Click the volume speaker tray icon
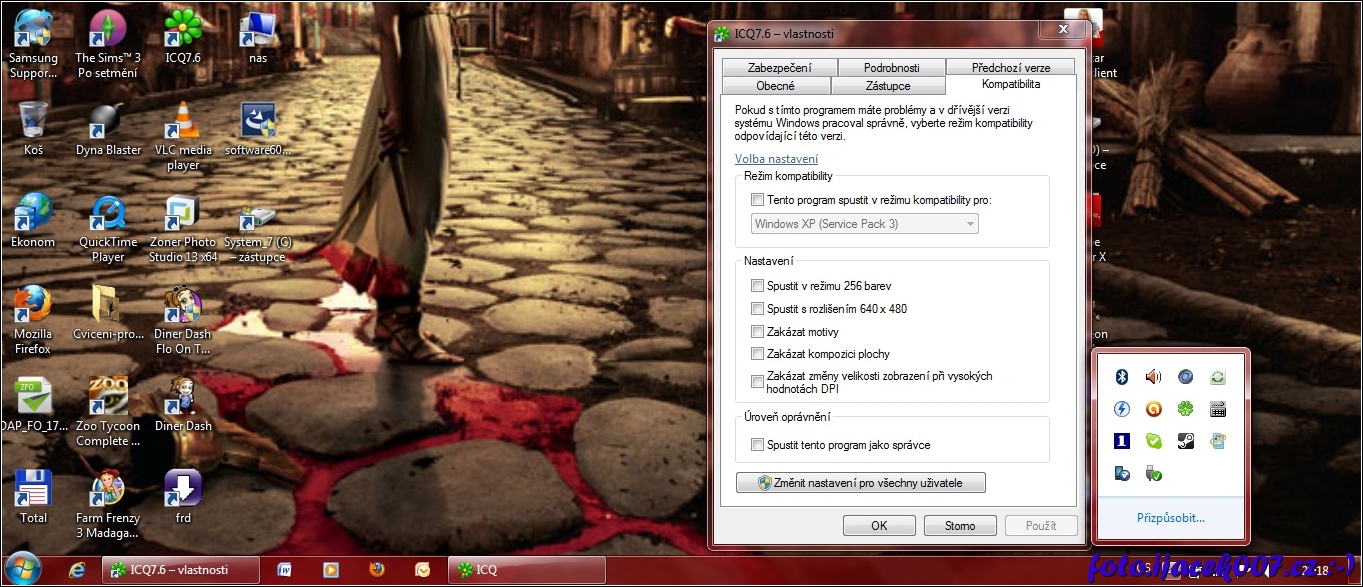This screenshot has width=1363, height=587. [x=1154, y=377]
